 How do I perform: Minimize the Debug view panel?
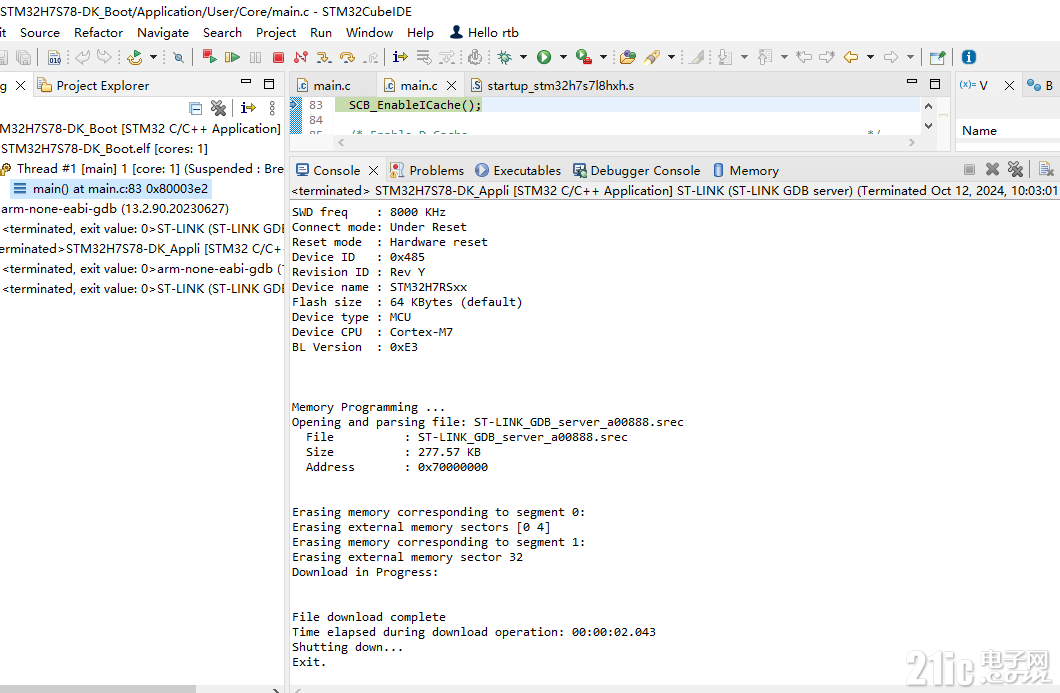tap(246, 82)
